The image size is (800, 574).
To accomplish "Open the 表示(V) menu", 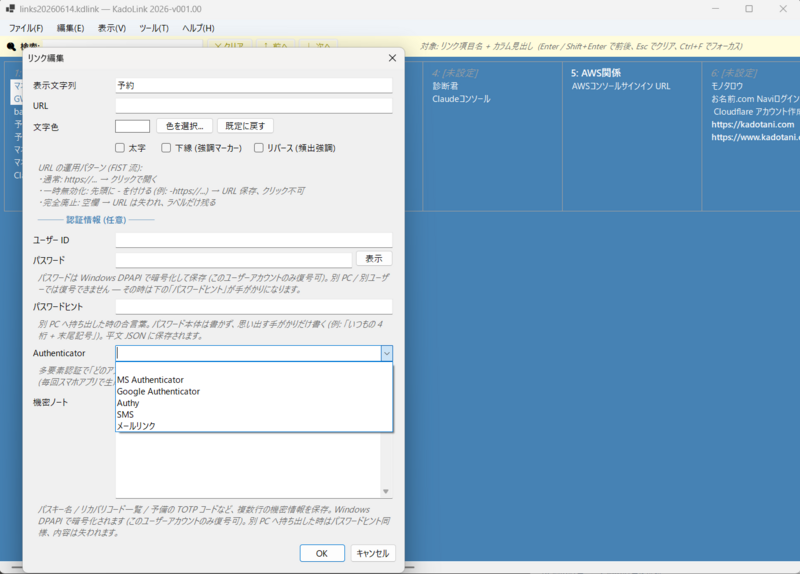I will click(112, 28).
